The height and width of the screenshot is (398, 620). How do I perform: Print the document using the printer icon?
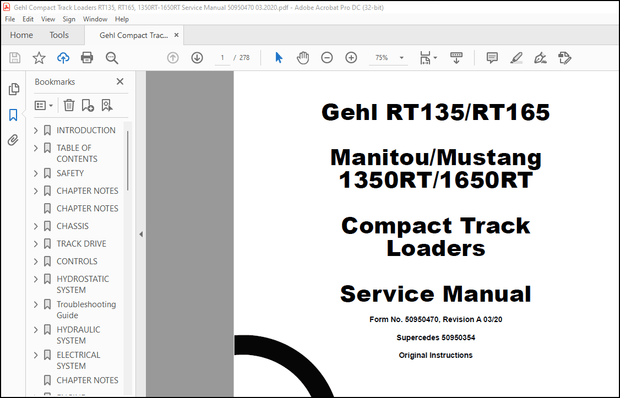coord(87,58)
